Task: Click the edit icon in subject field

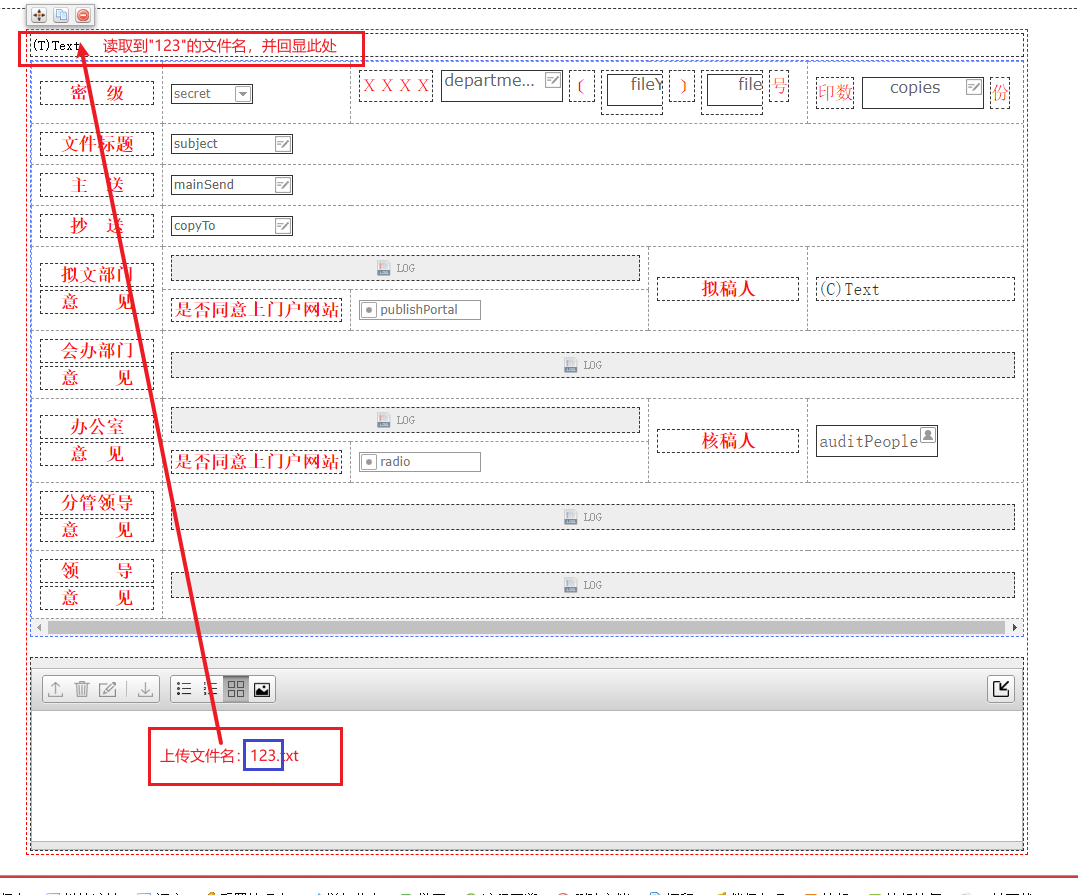Action: (x=283, y=144)
